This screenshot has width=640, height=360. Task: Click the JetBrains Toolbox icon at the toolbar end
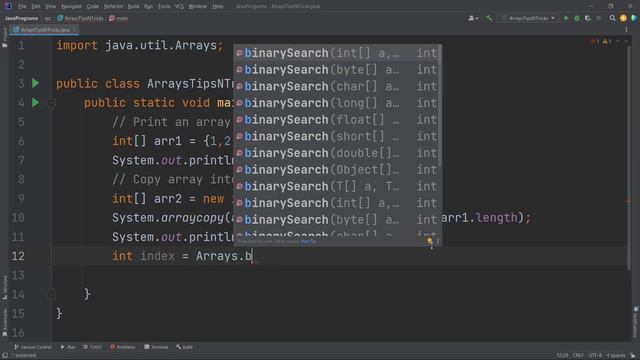coord(634,18)
